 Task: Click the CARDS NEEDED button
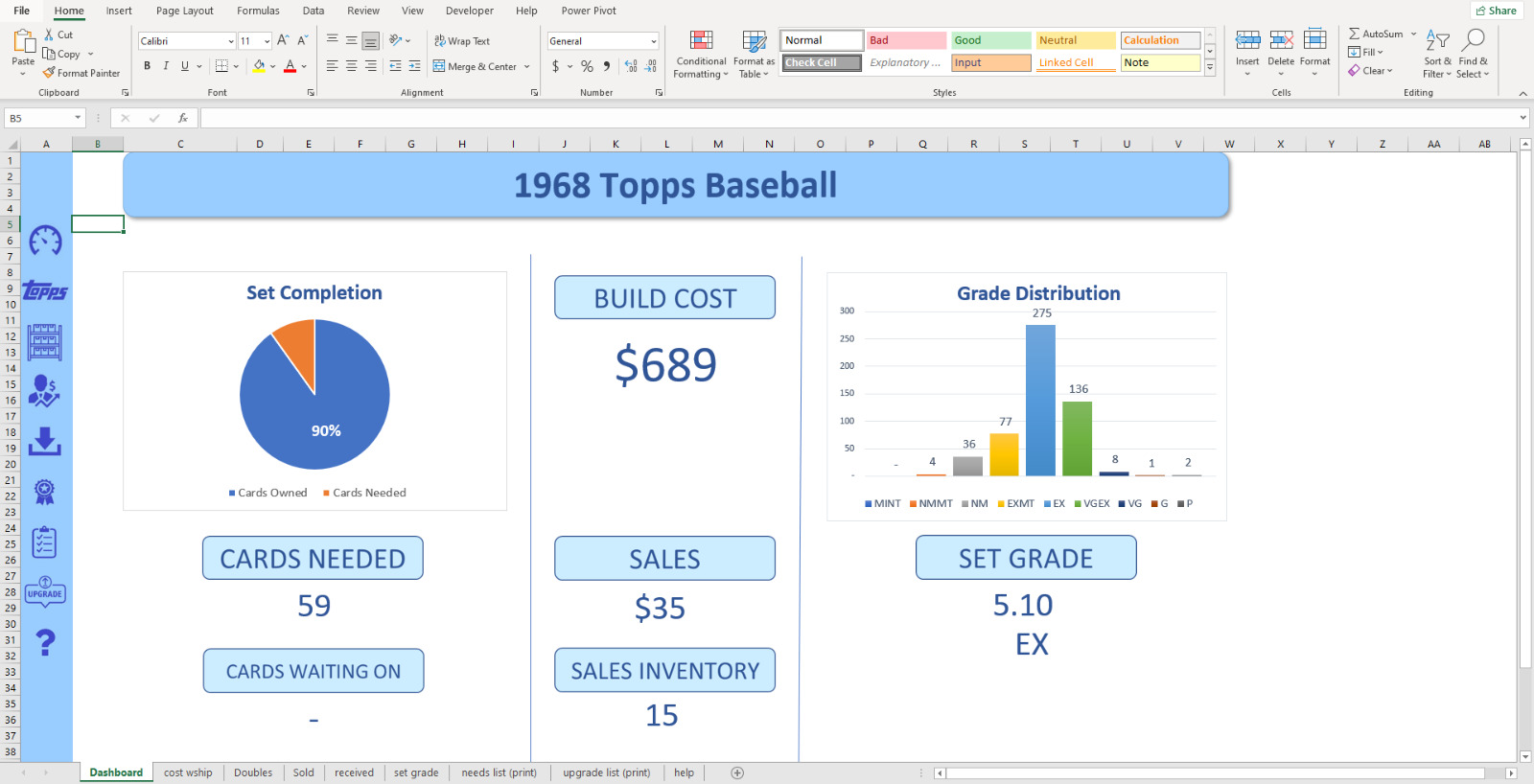313,558
